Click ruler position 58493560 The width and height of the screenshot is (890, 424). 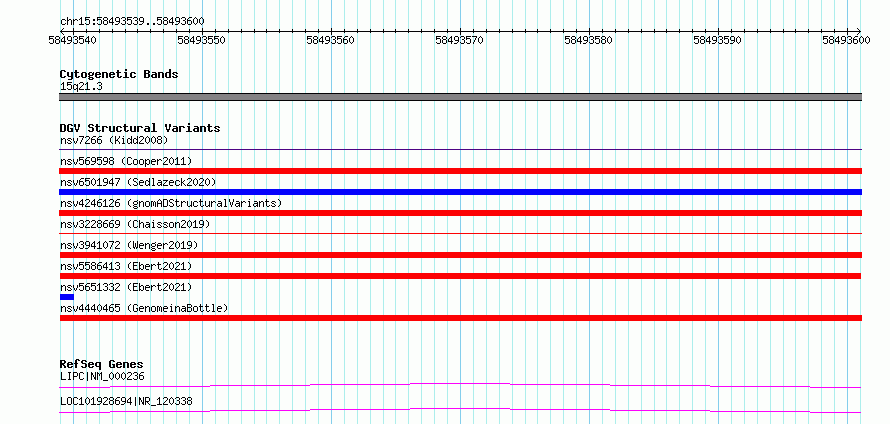click(330, 40)
